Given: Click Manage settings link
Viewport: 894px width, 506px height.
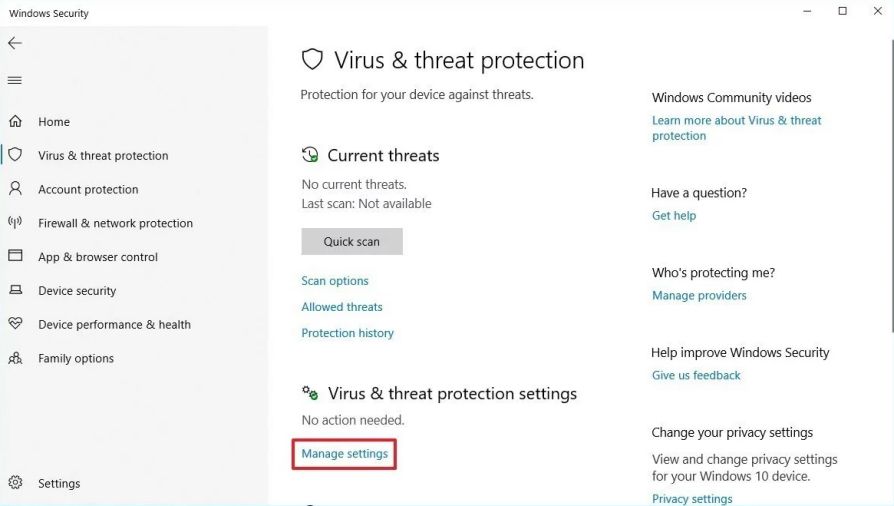Looking at the screenshot, I should (344, 454).
